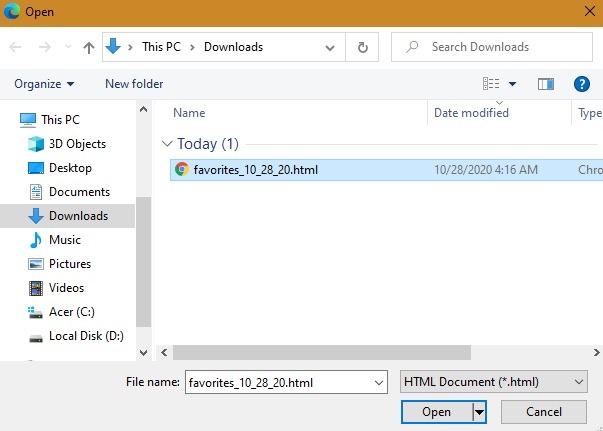The height and width of the screenshot is (431, 603).
Task: Click the Desktop icon in sidebar
Action: pos(36,168)
